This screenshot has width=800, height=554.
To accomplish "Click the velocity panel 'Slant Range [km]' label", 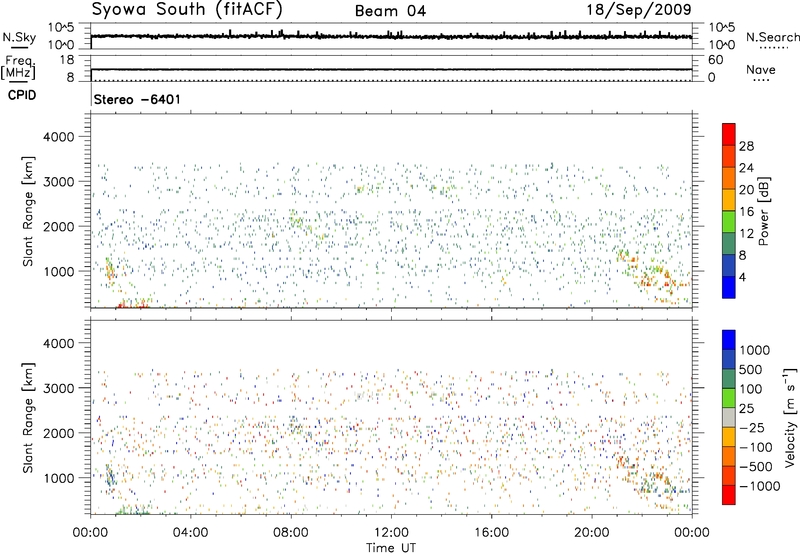I will click(x=28, y=417).
